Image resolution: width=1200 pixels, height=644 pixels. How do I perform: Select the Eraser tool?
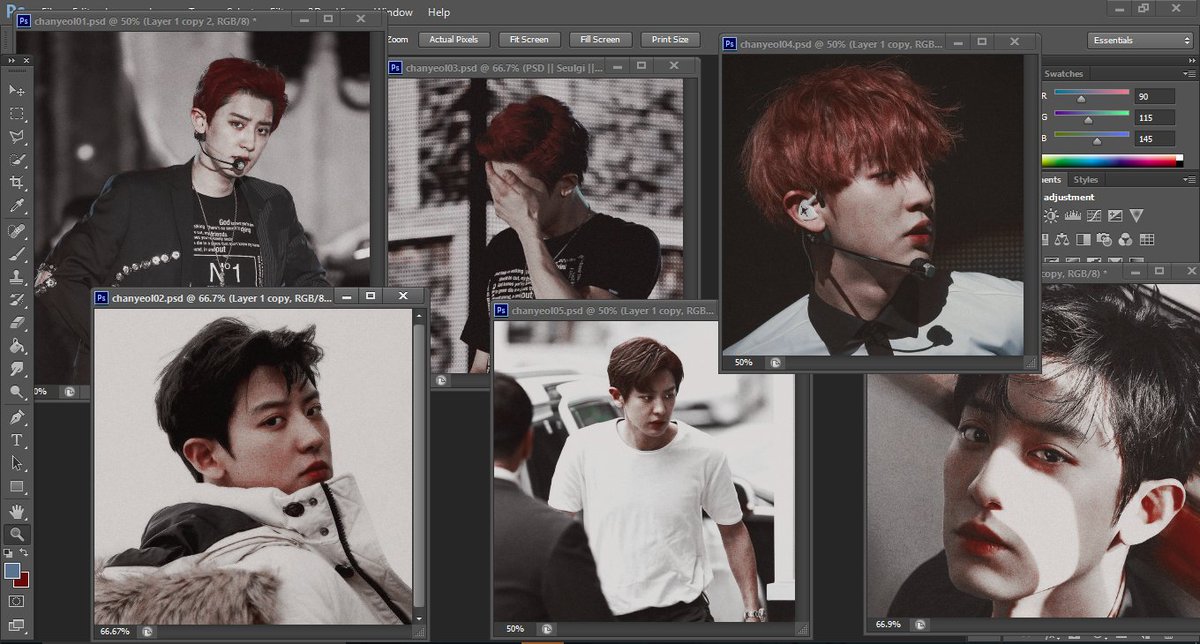point(17,323)
